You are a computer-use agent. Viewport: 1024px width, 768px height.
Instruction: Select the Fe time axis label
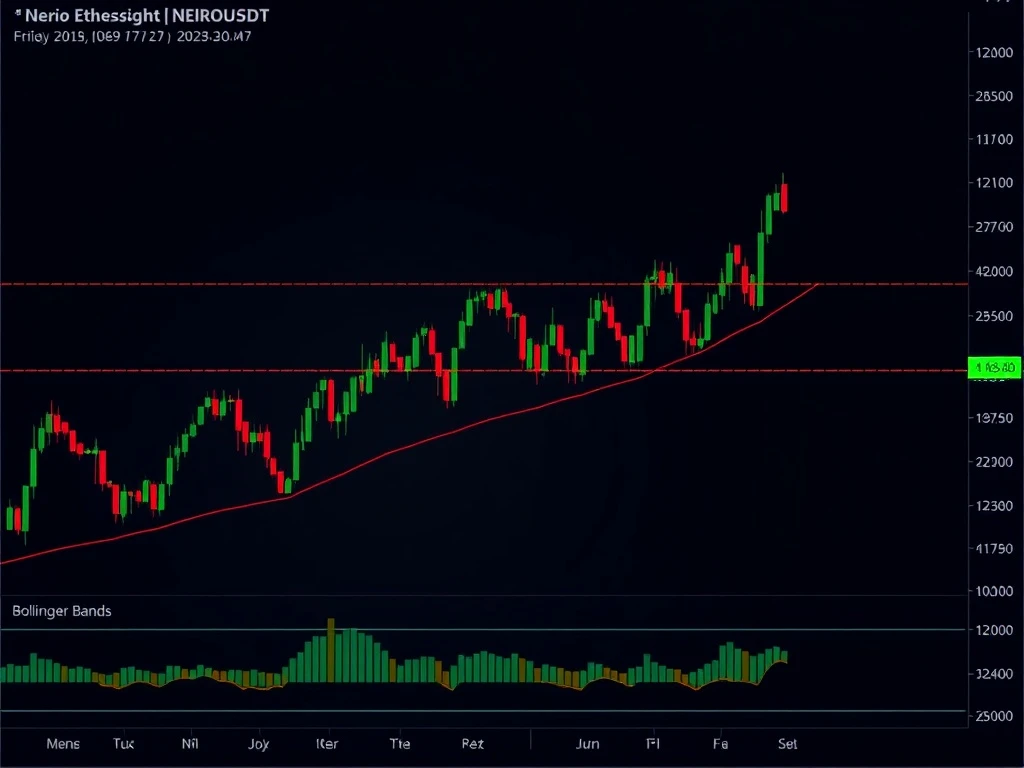720,744
